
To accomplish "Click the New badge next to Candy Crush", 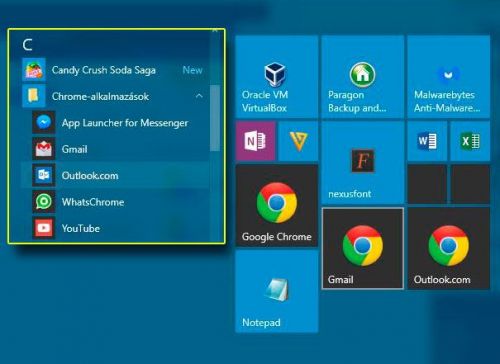I will [192, 70].
